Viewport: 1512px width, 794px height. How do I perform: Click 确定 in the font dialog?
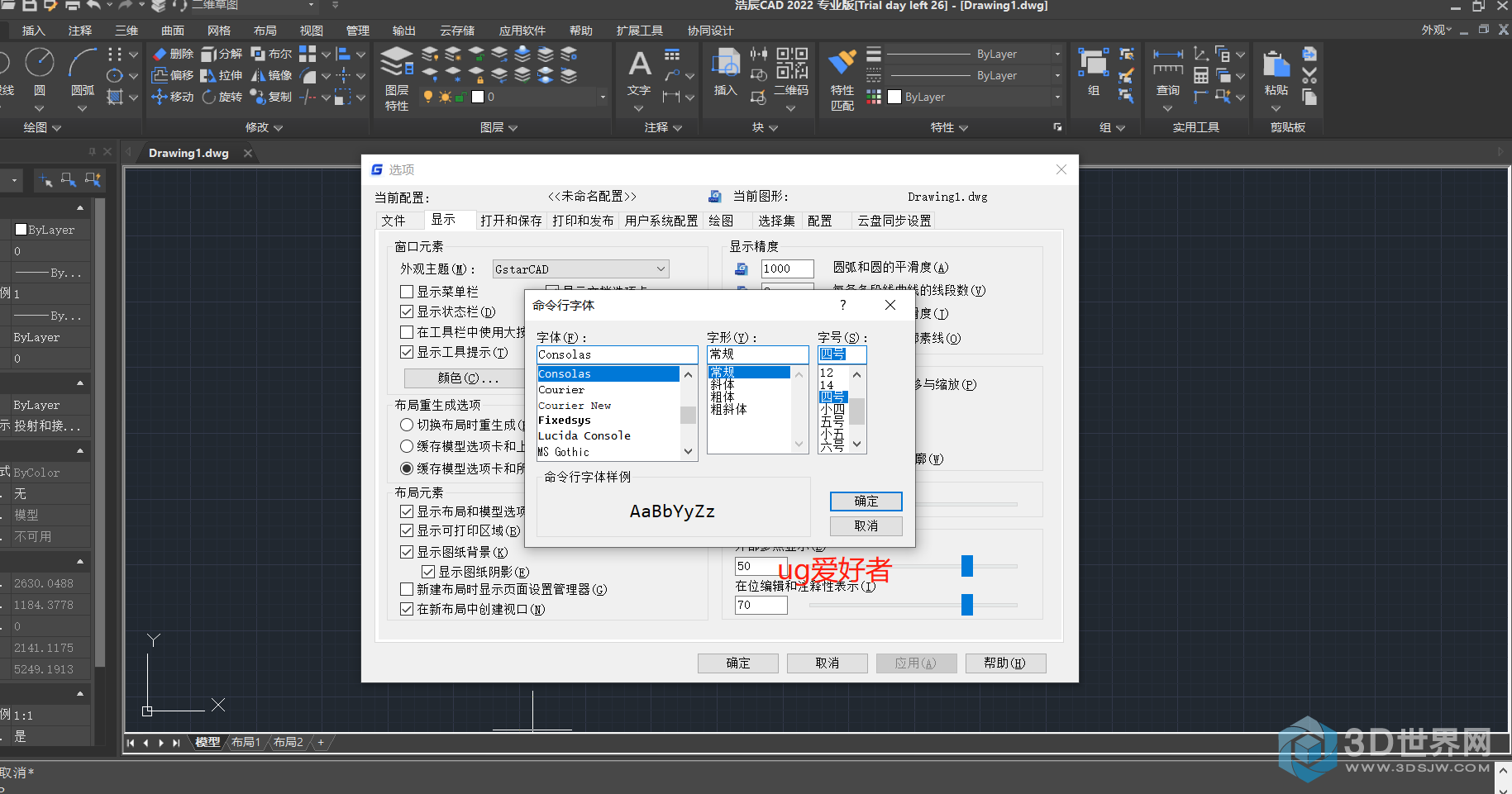click(x=866, y=502)
